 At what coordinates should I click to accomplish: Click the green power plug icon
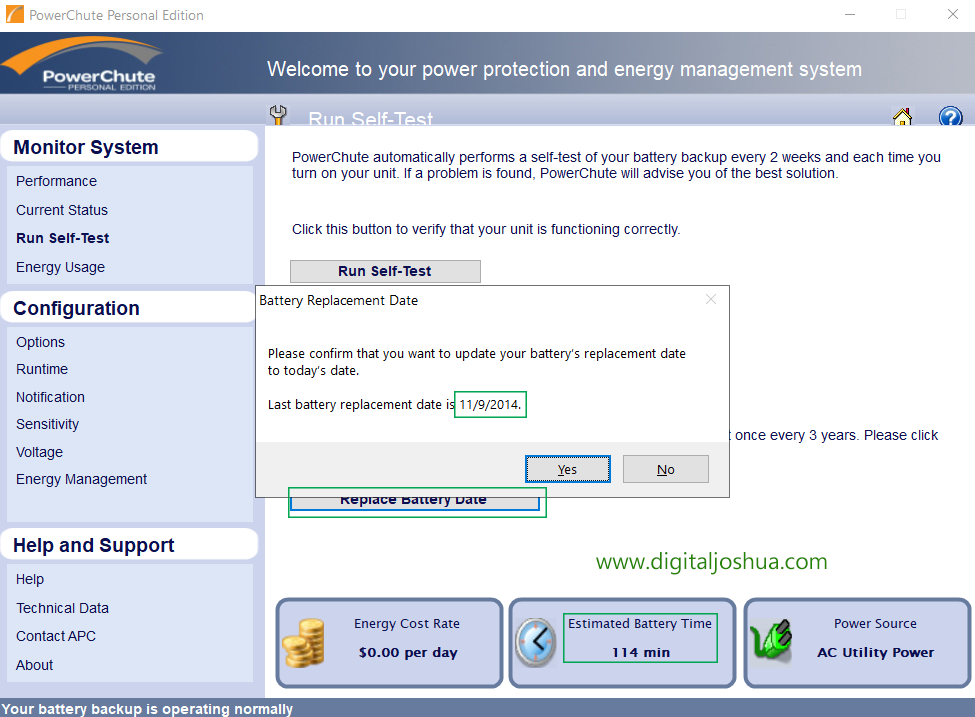[x=771, y=640]
